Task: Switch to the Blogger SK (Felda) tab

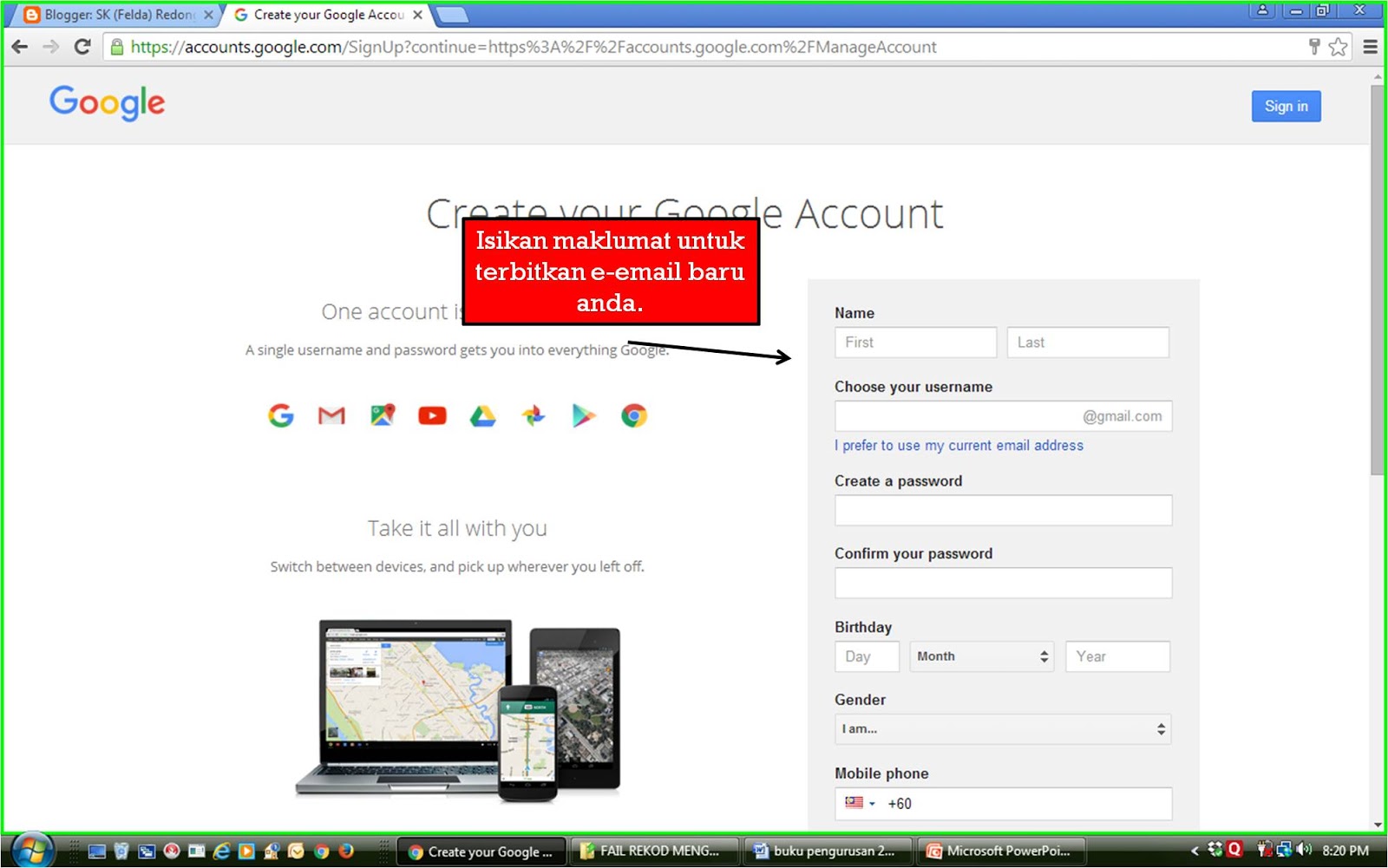Action: tap(118, 15)
